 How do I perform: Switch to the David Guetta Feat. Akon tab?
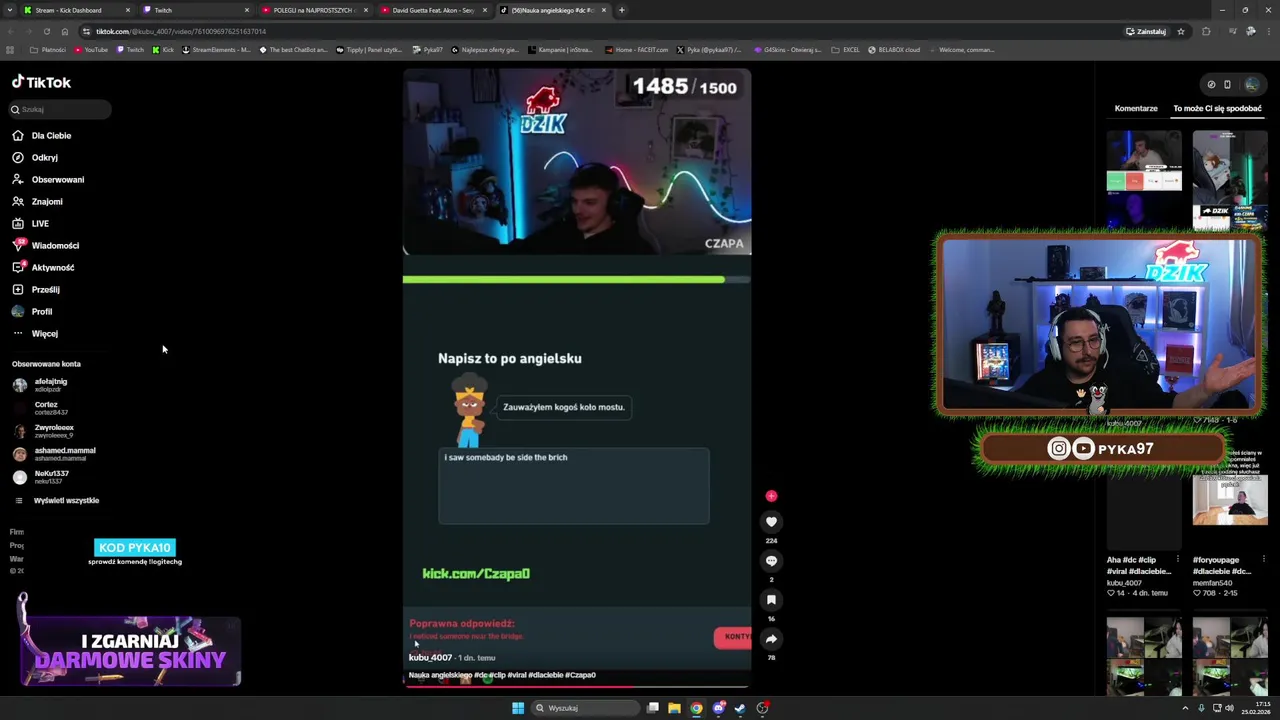[433, 10]
